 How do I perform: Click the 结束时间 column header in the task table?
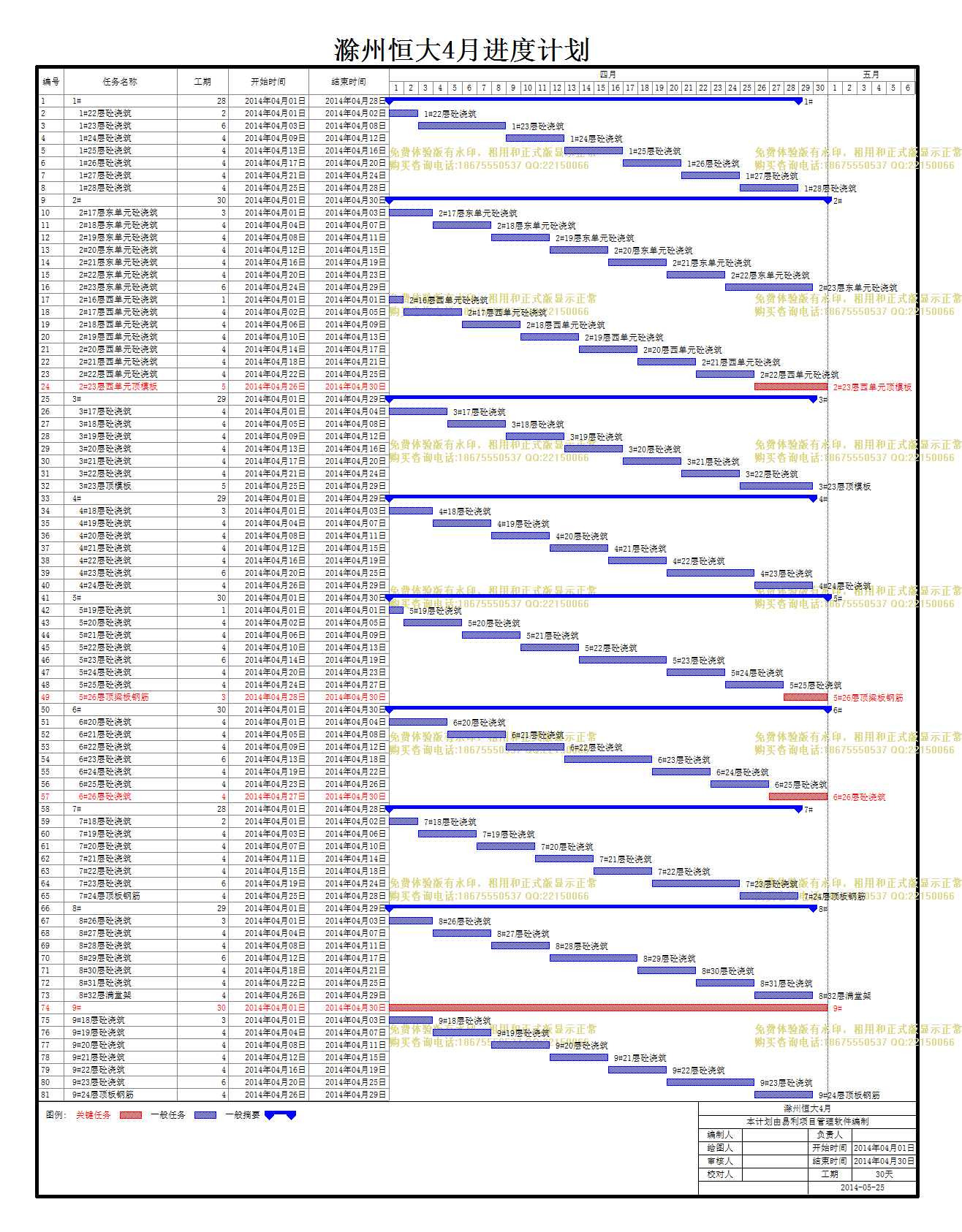(x=349, y=82)
